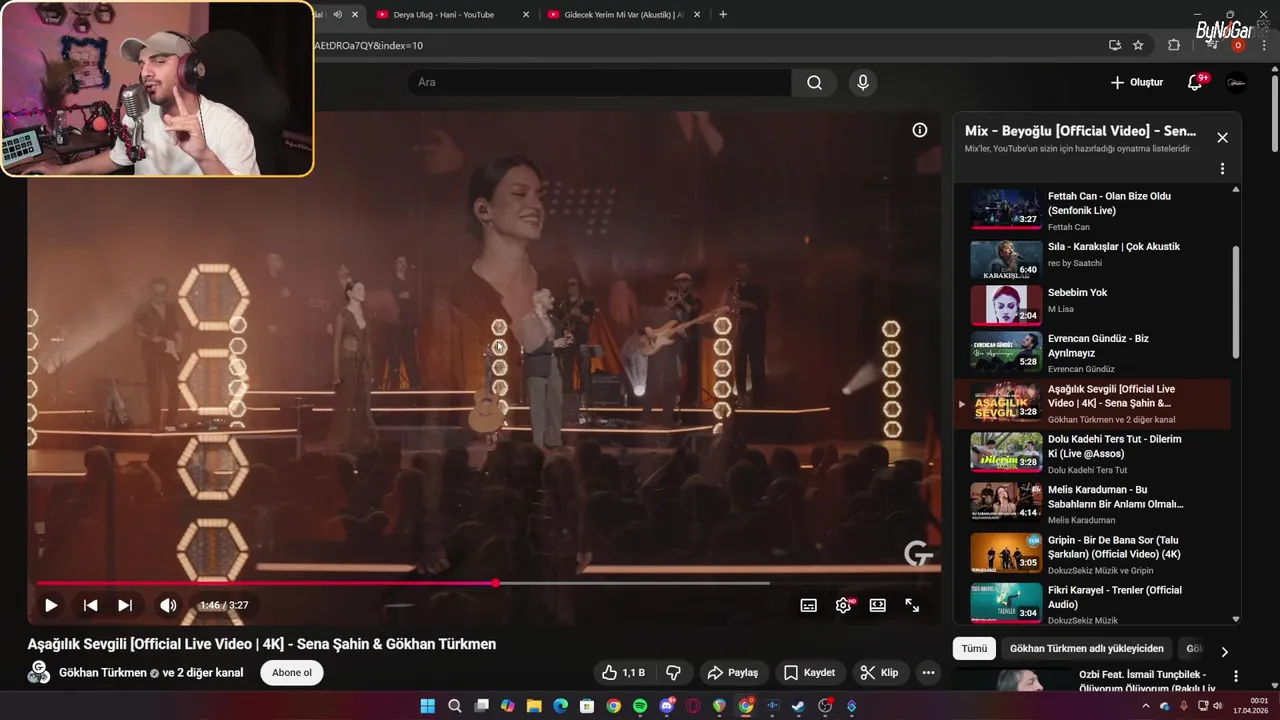Click install/cast icon in address bar
Image resolution: width=1280 pixels, height=720 pixels.
tap(1115, 45)
